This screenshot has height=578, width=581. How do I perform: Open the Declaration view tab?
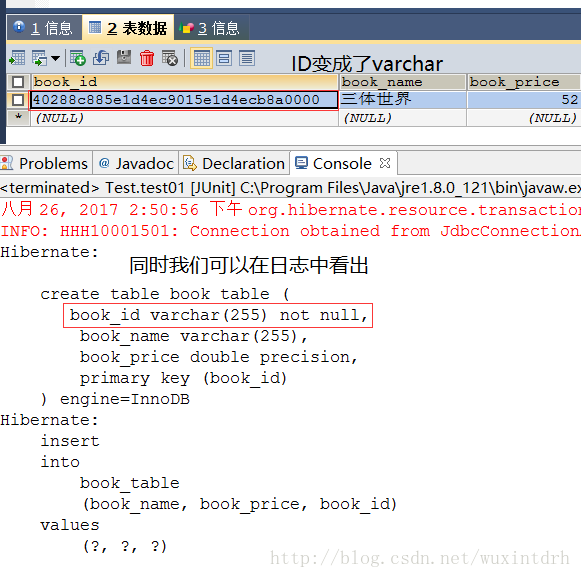click(x=234, y=163)
